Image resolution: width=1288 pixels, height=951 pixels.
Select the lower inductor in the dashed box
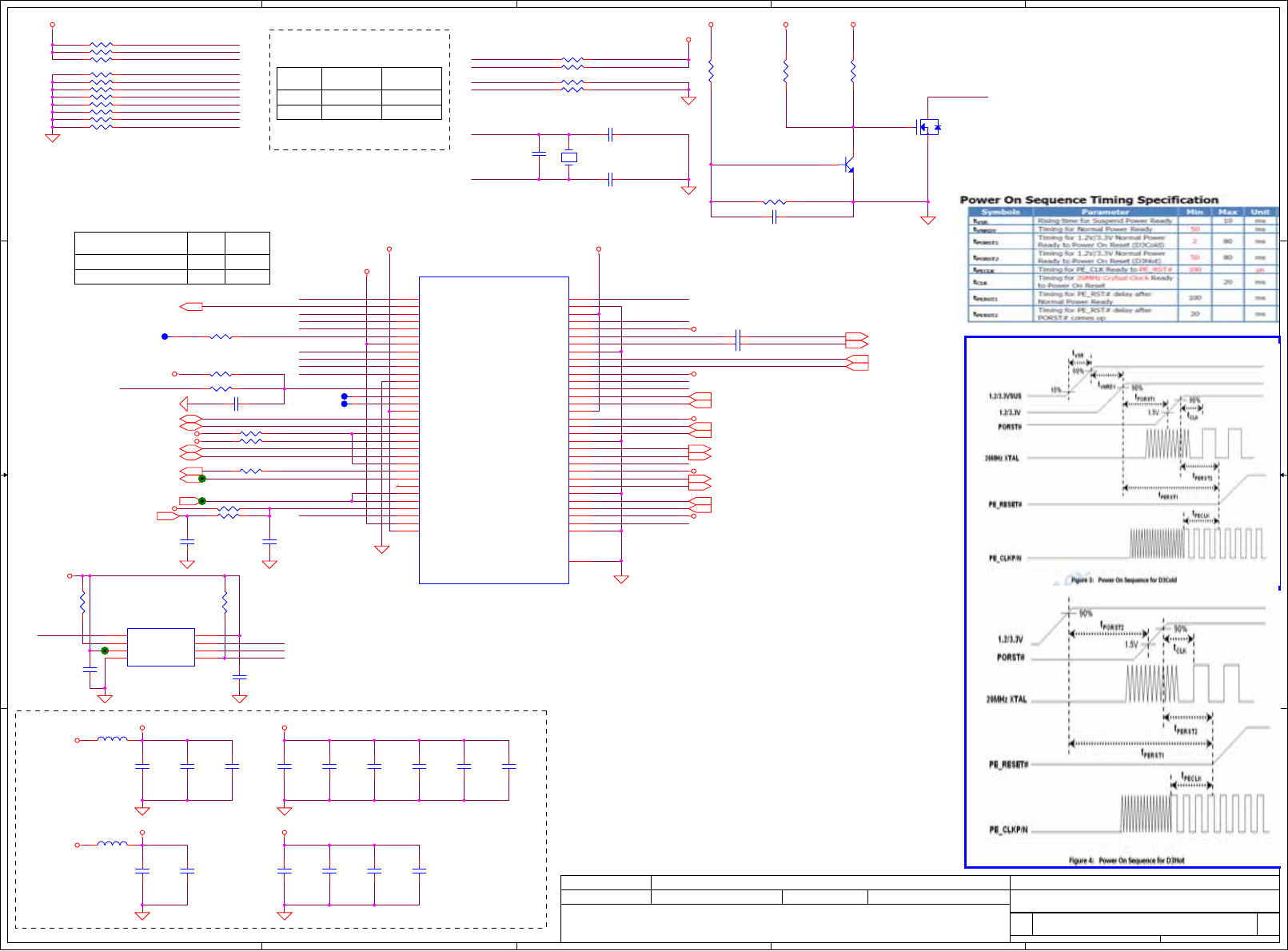(x=112, y=844)
